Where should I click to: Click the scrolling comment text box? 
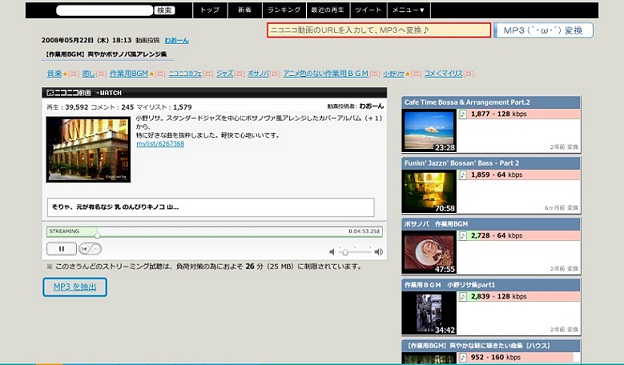211,207
